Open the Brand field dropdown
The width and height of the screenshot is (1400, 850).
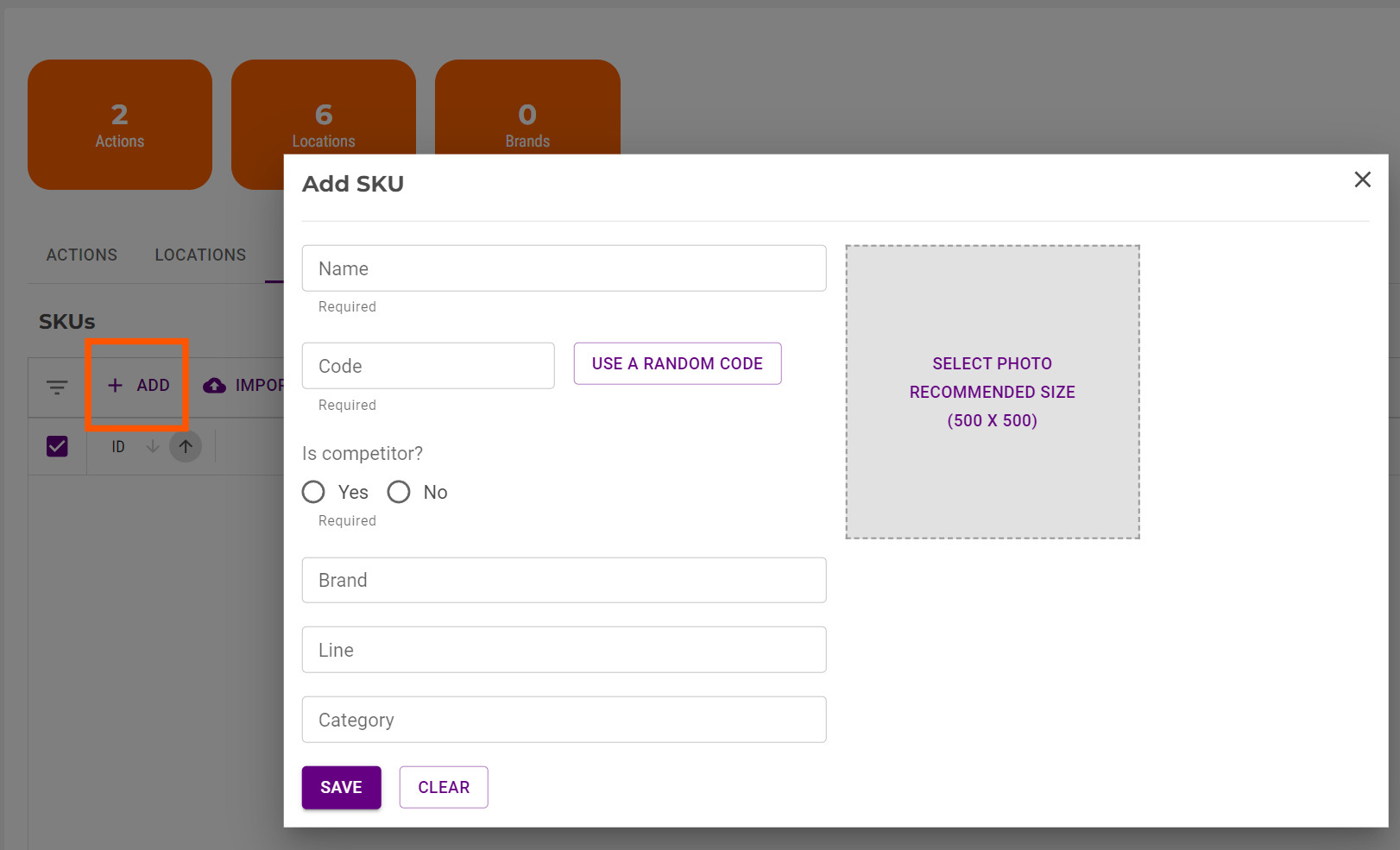click(564, 580)
